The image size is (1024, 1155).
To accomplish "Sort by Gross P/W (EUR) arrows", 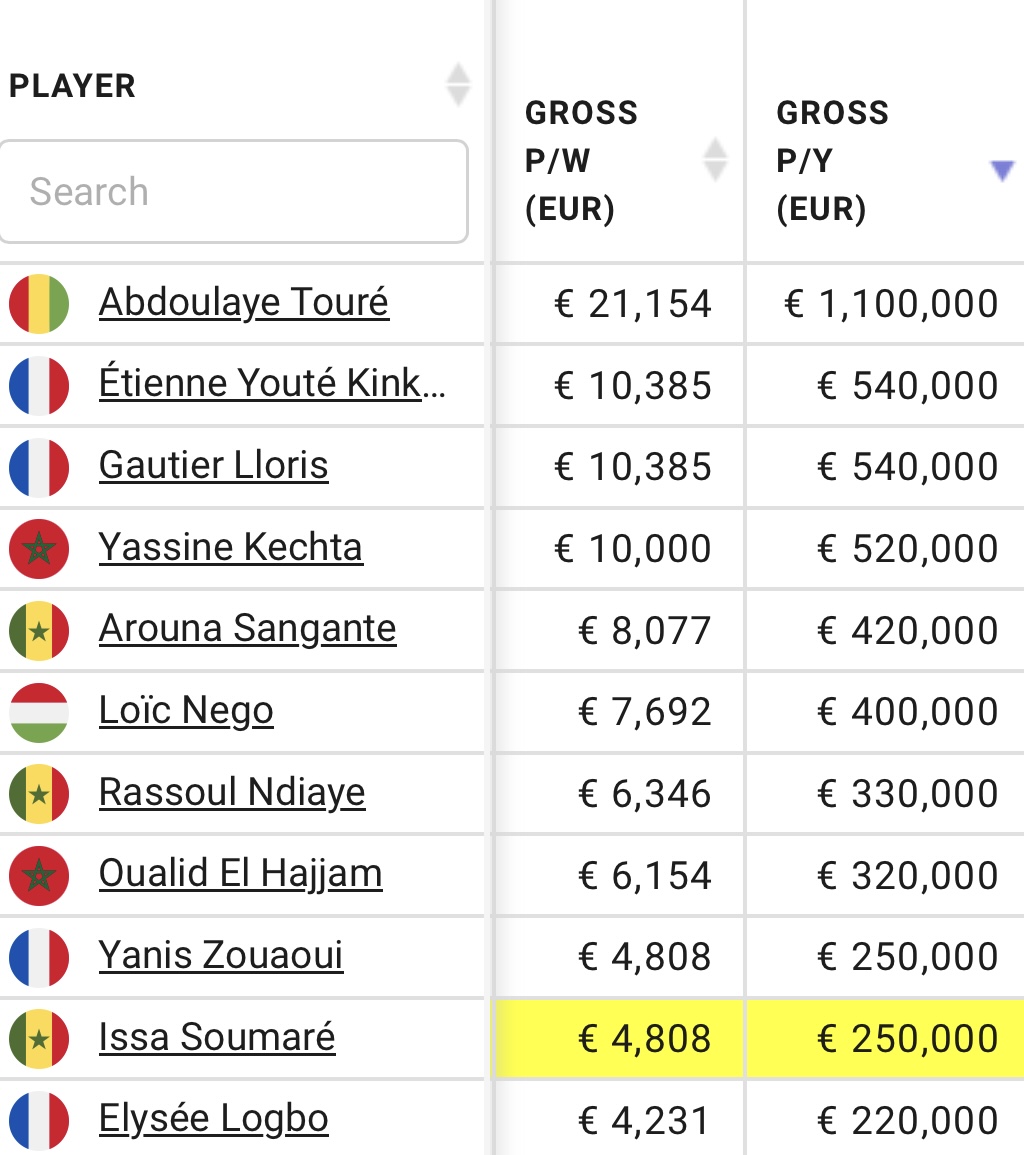I will (715, 160).
